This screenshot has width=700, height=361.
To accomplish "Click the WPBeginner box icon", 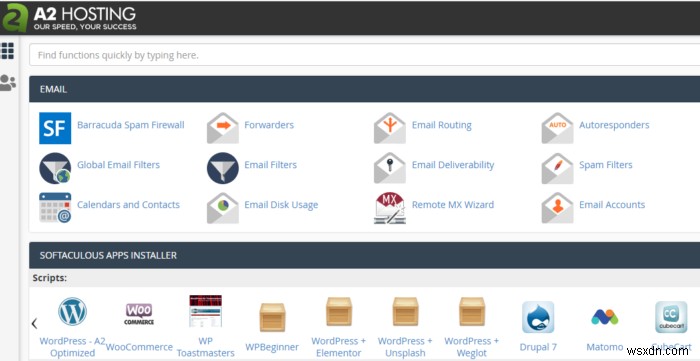I will tap(272, 317).
